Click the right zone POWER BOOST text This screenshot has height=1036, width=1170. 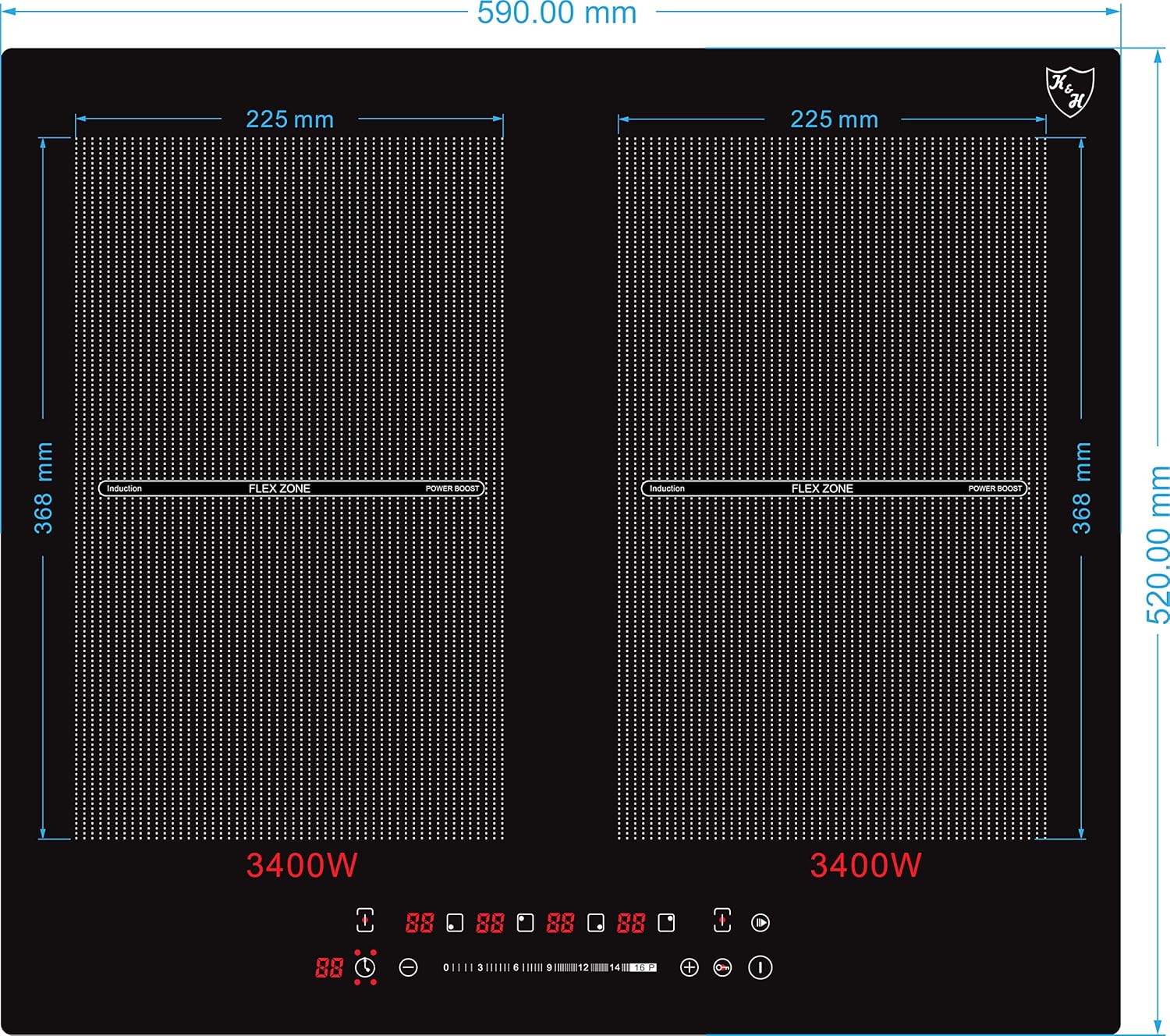(995, 488)
